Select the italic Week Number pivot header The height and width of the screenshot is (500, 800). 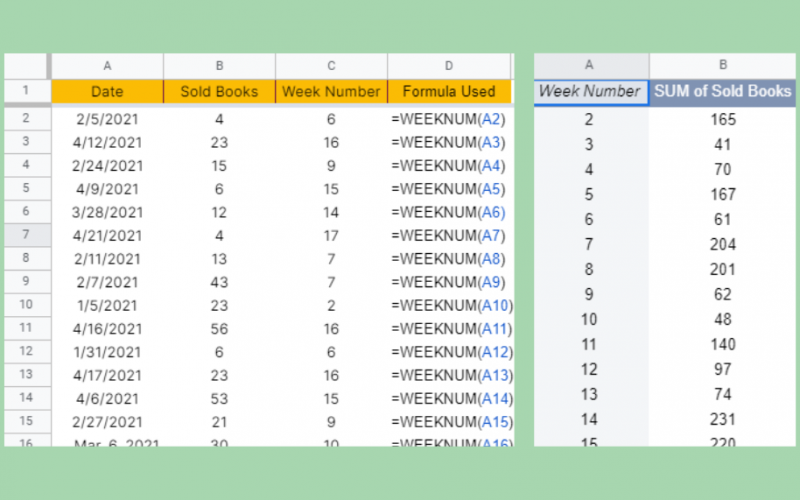coord(589,91)
